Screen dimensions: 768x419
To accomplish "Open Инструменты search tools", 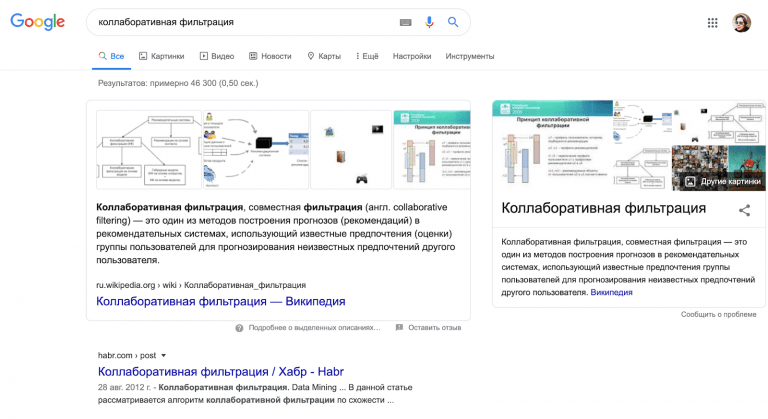I will tap(470, 56).
